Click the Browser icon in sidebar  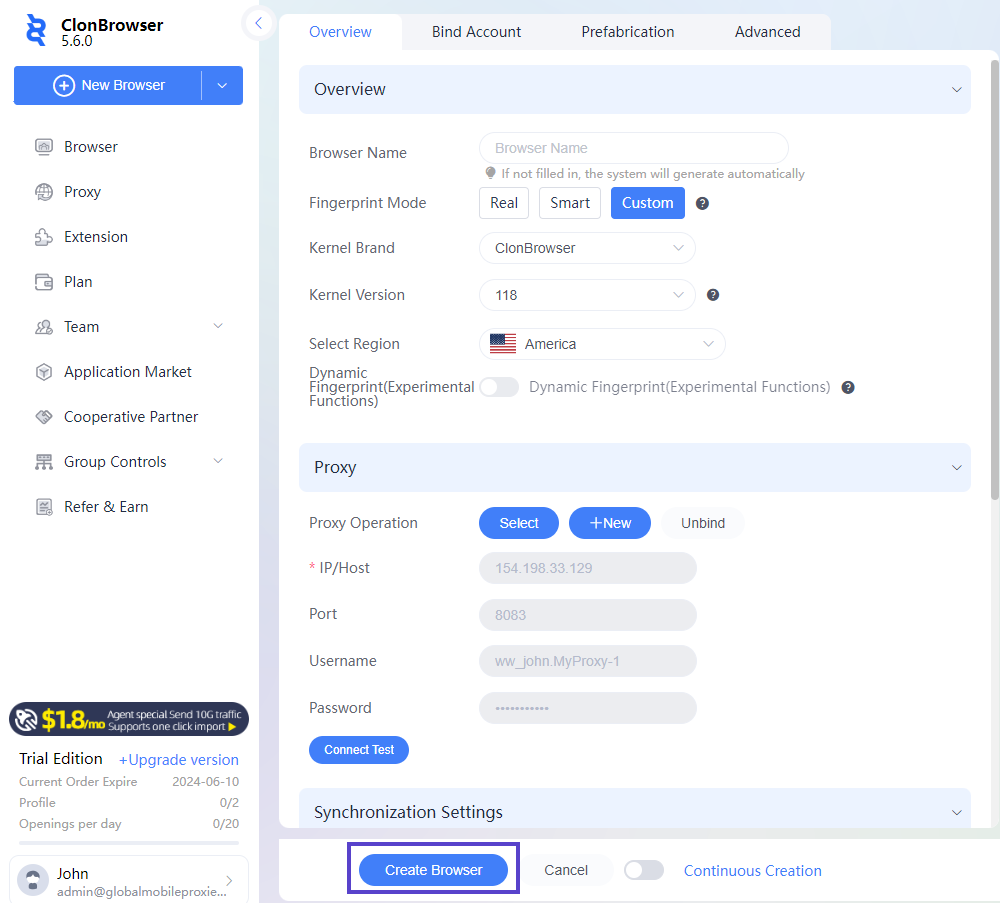click(x=44, y=147)
